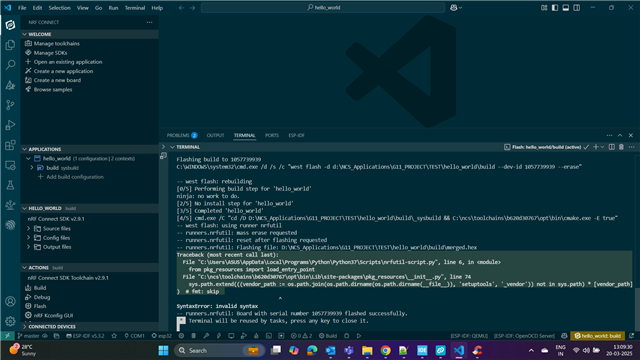Click the master branch in status bar
640x360 pixels.
tap(28, 336)
